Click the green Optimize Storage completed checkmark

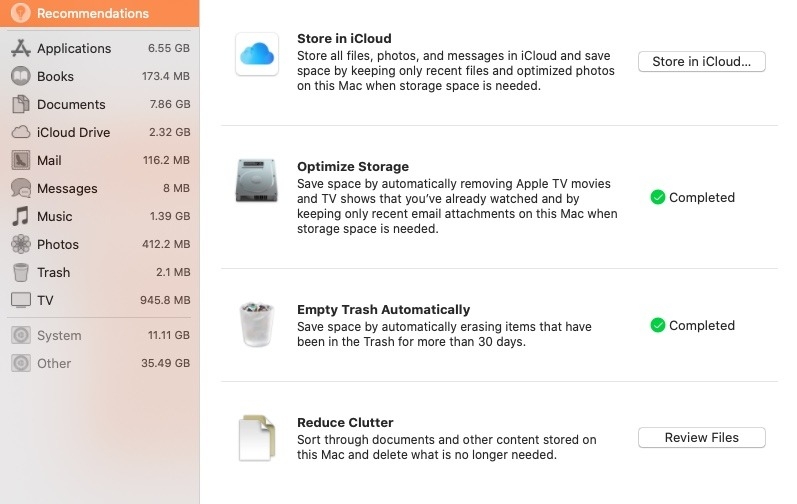click(658, 197)
